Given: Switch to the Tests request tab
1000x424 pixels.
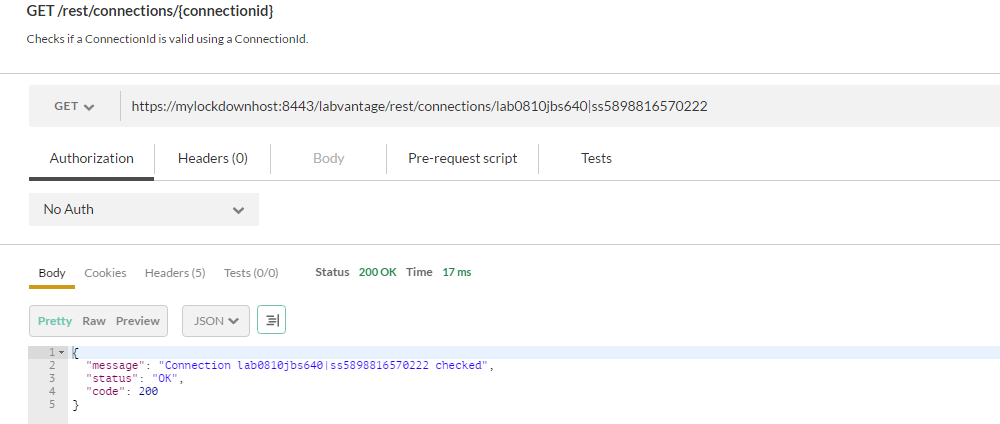Looking at the screenshot, I should [596, 158].
